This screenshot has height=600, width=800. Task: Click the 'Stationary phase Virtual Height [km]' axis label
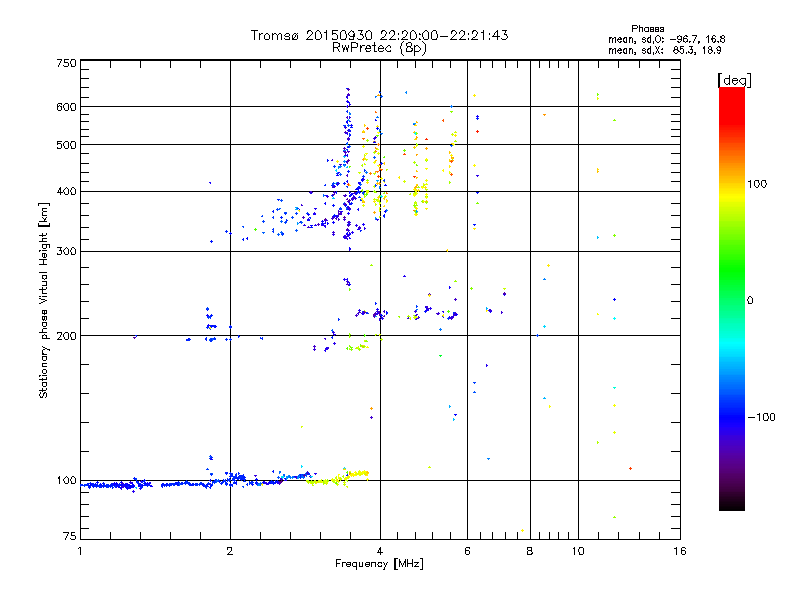(44, 301)
